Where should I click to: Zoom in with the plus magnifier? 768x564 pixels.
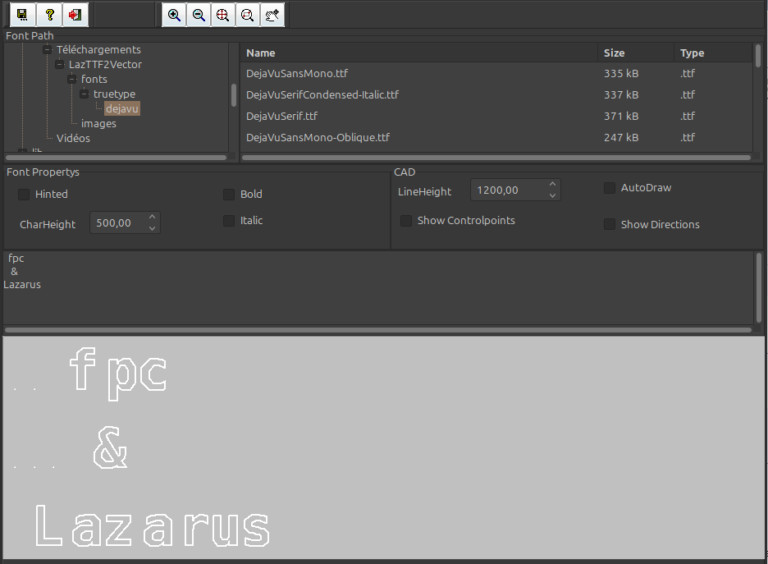tap(174, 15)
